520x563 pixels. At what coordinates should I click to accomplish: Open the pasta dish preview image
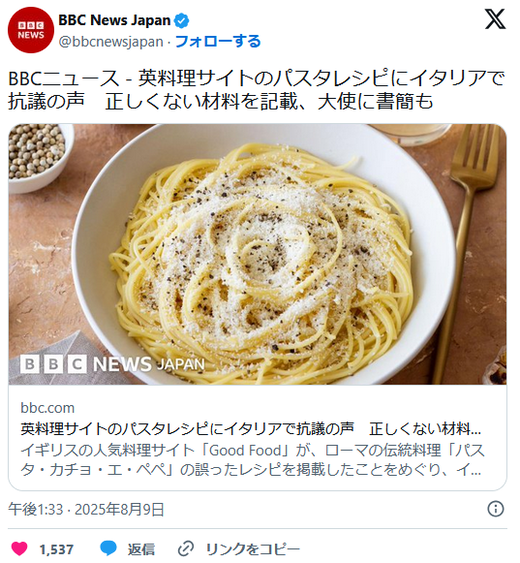(257, 254)
